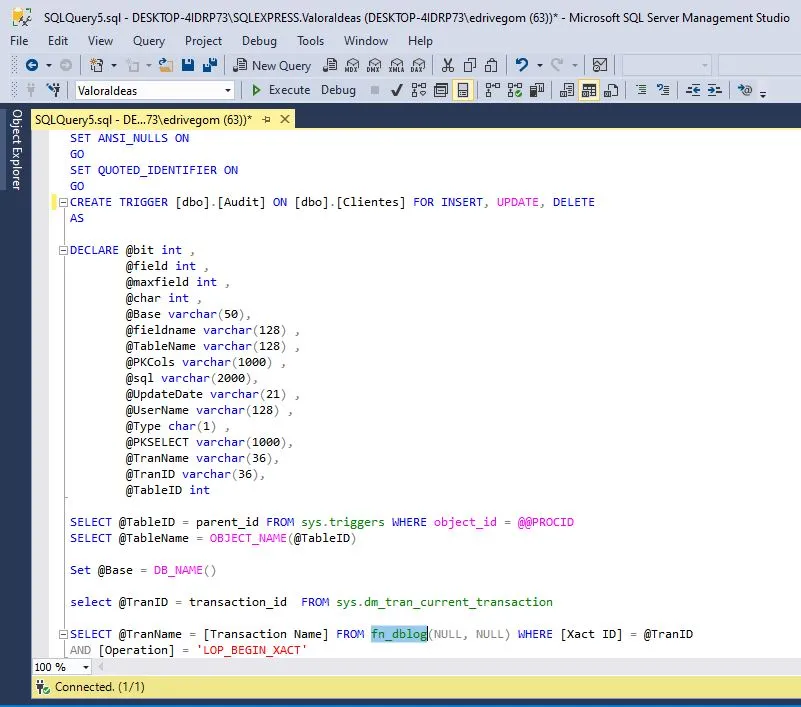Open the Query Options icon
Screen dimensions: 801x707
(x=440, y=90)
